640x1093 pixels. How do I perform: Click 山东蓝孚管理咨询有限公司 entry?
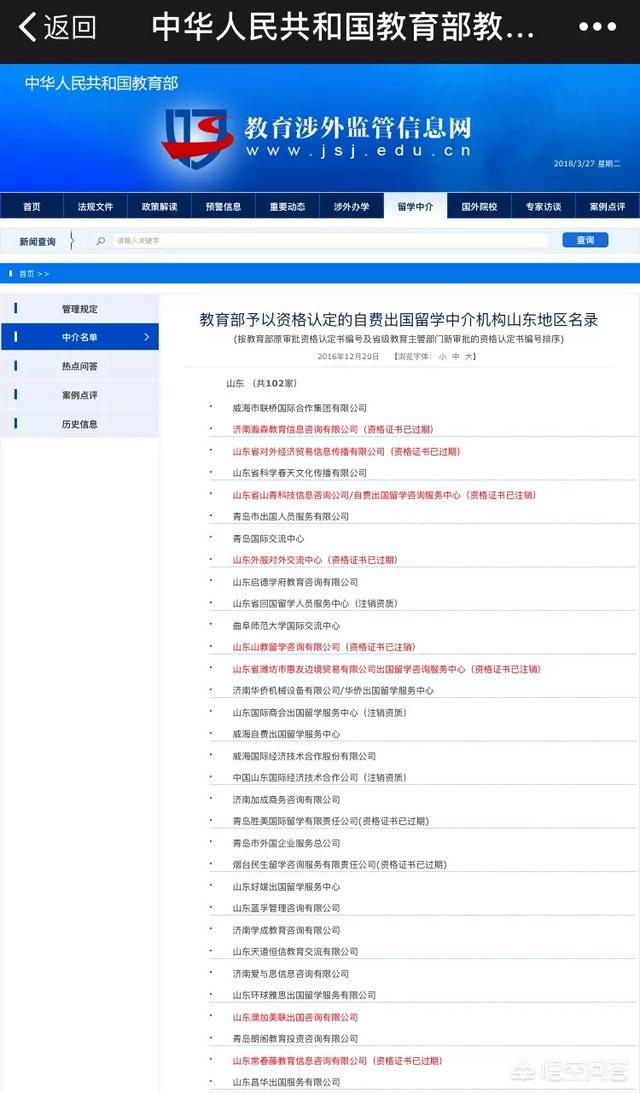click(287, 908)
